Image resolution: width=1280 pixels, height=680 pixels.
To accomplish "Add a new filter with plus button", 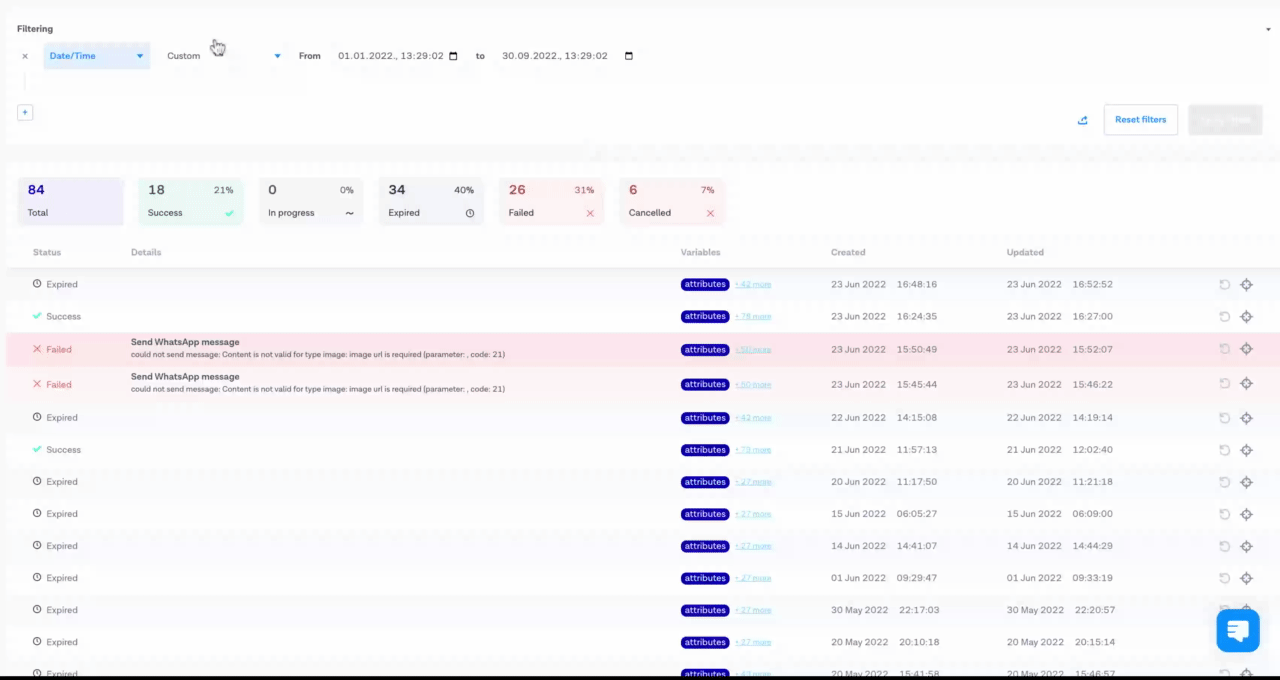I will (25, 113).
